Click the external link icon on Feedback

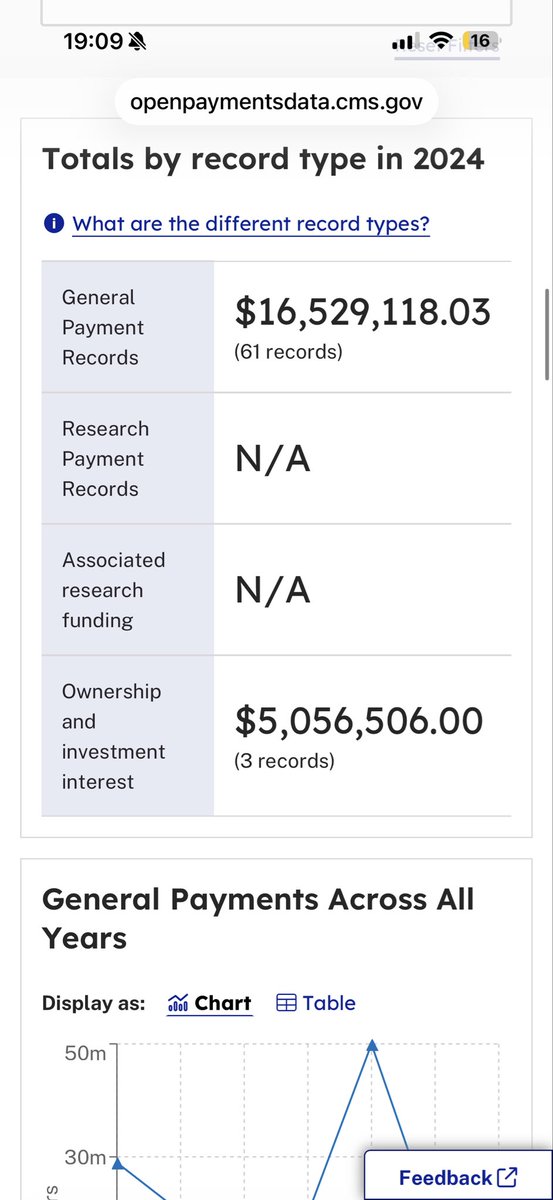pyautogui.click(x=508, y=1177)
